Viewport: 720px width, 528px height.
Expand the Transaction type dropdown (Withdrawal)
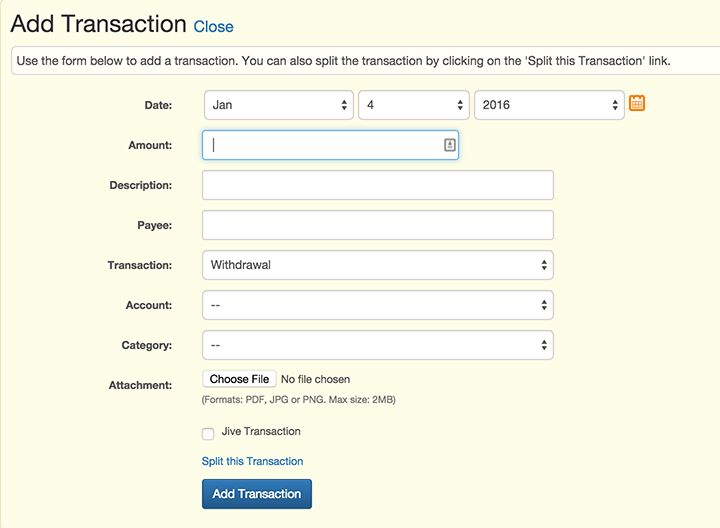tap(378, 265)
